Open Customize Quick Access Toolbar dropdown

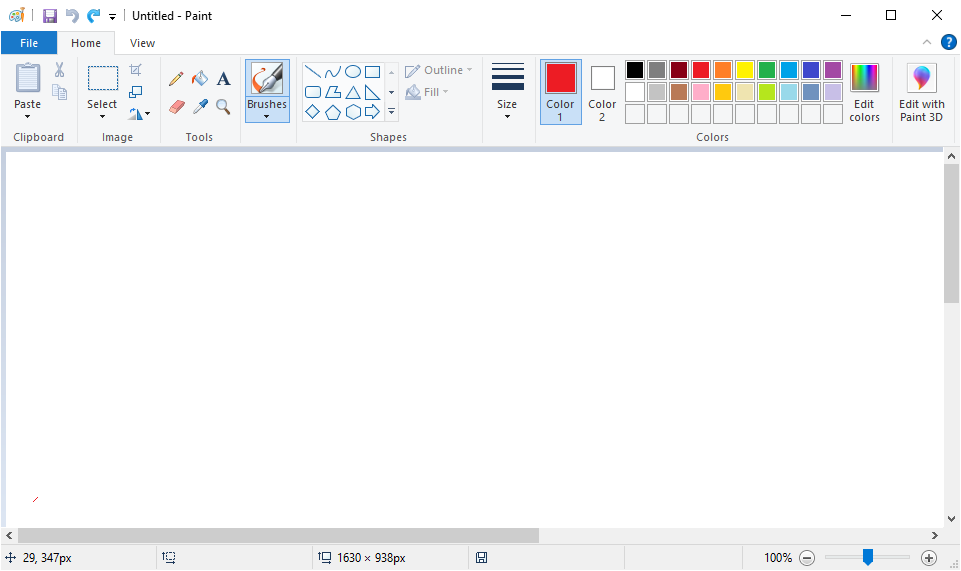[x=112, y=17]
